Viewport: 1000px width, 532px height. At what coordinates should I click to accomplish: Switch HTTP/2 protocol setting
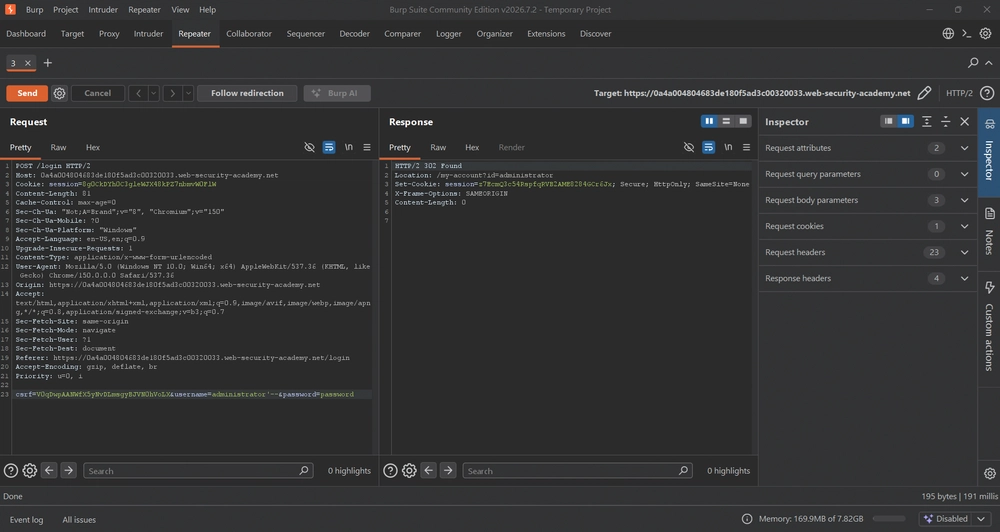pos(959,93)
